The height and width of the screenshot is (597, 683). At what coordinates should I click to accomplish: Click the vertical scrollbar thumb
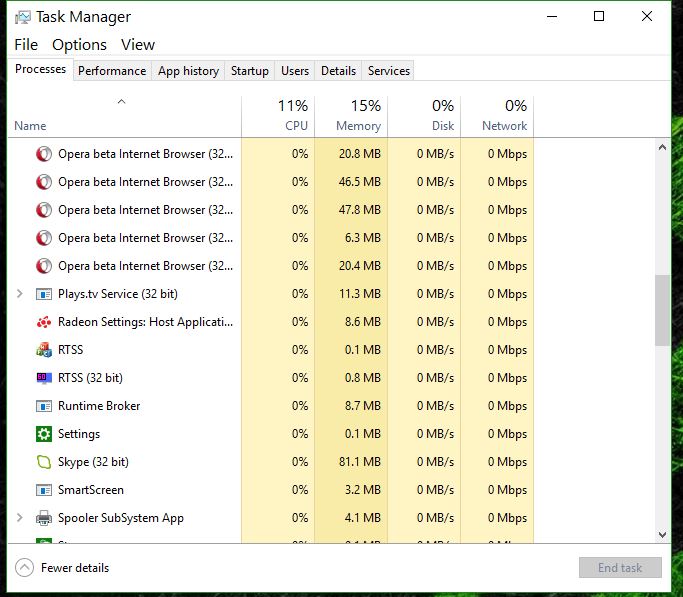(x=662, y=310)
